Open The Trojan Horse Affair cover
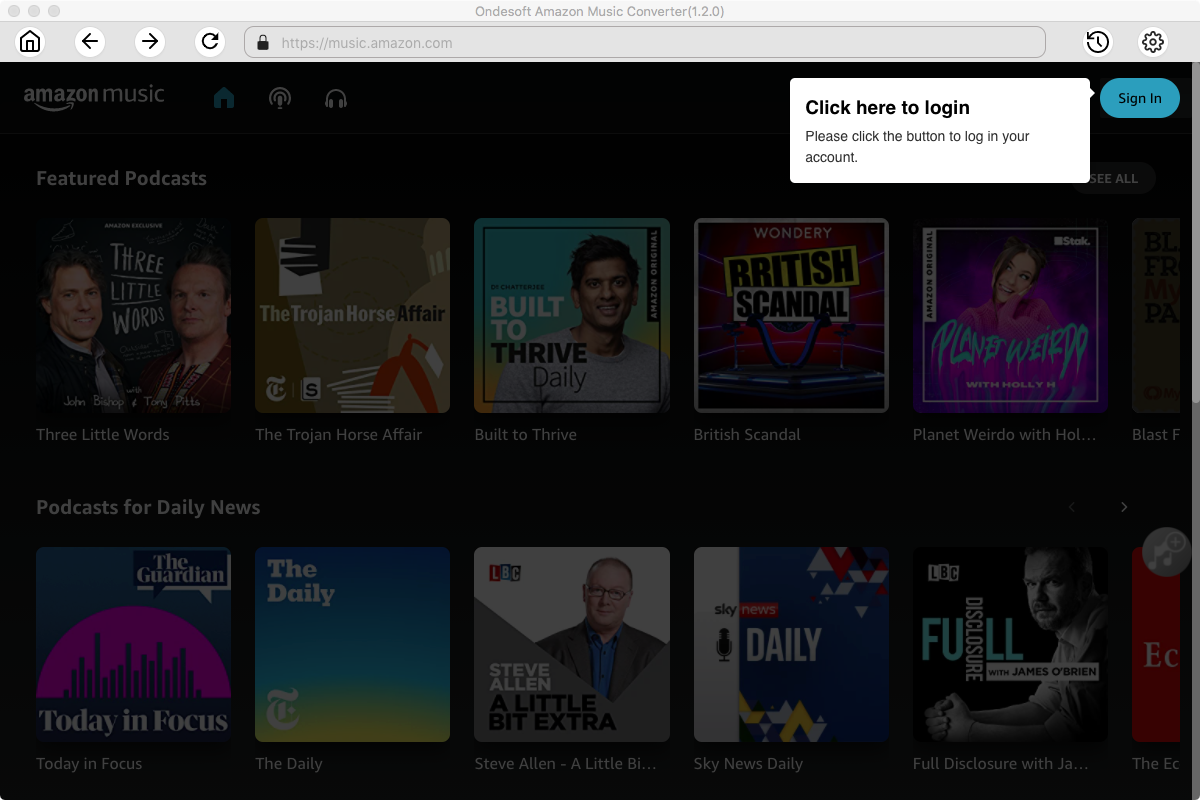This screenshot has height=800, width=1200. (x=352, y=316)
